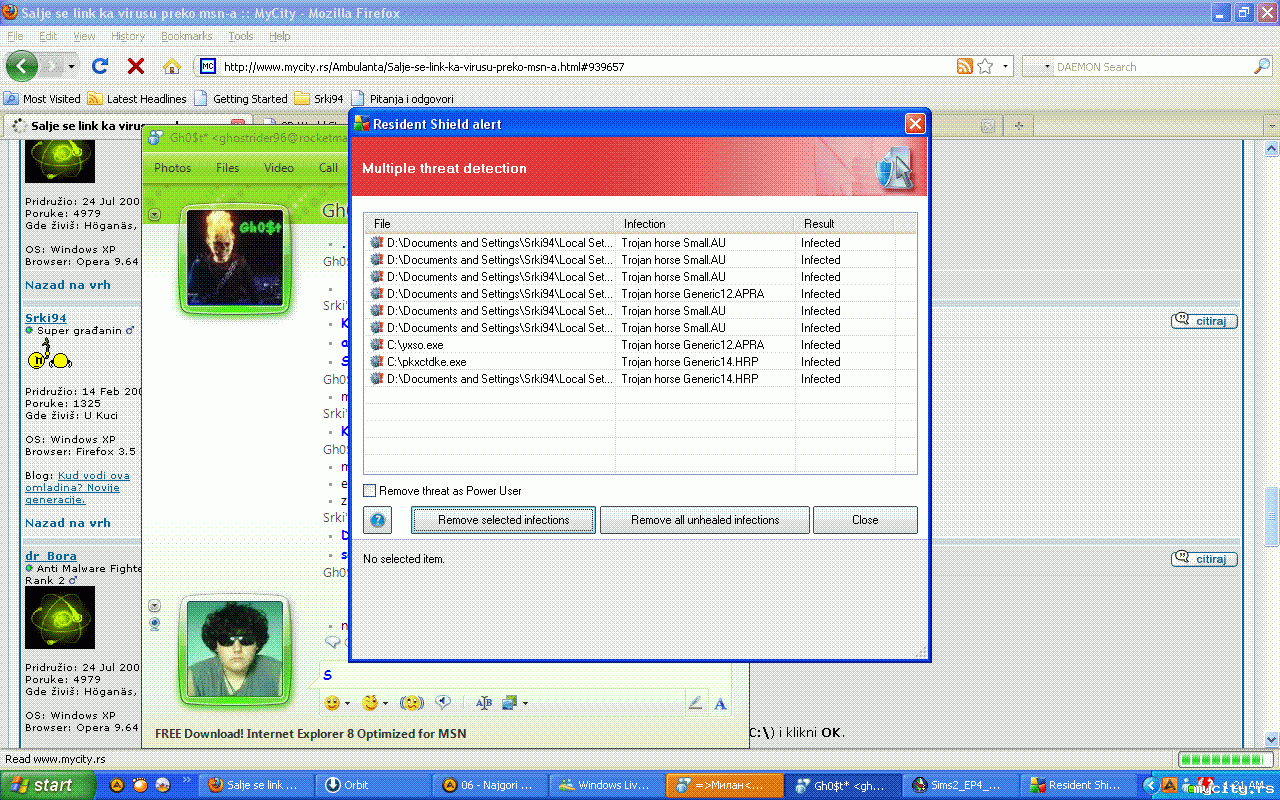
Task: Change font with A|B icon in MSN
Action: (484, 703)
